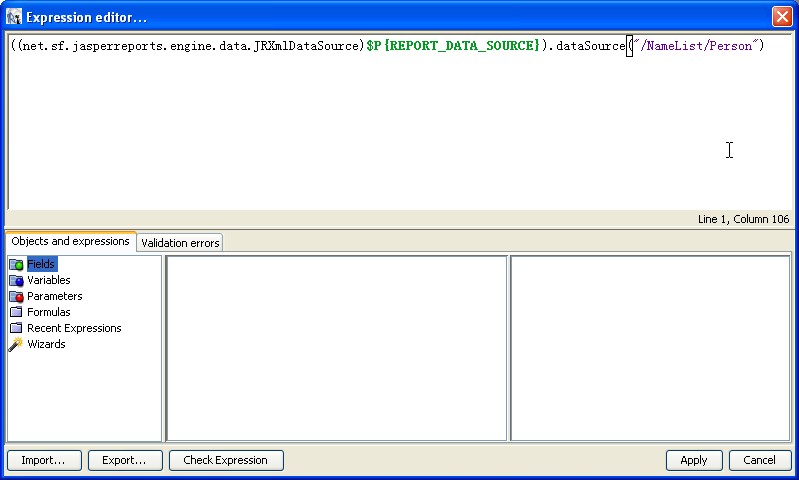Click the Variables folder icon

(16, 280)
